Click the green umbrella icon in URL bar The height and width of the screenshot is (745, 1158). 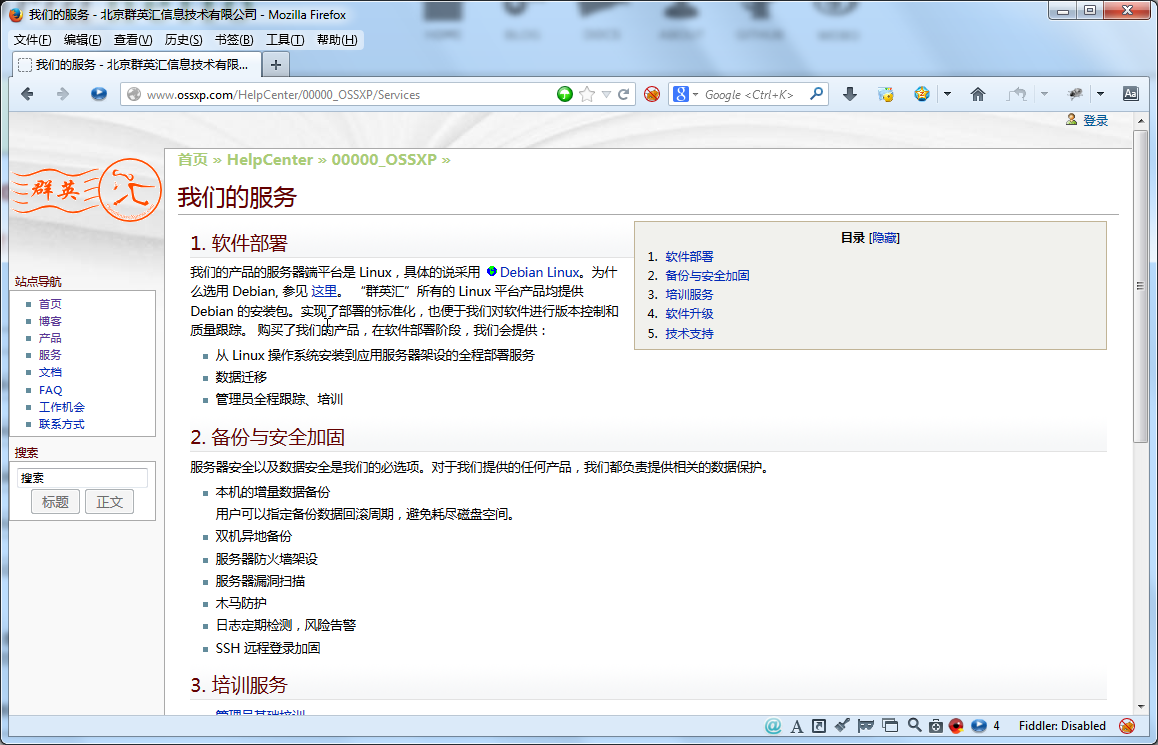[x=565, y=94]
